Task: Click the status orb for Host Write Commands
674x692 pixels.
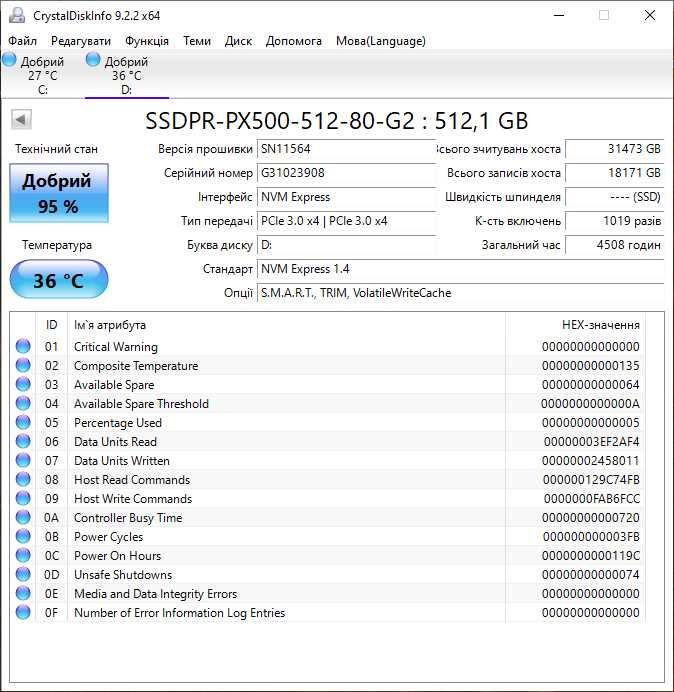Action: click(x=23, y=498)
